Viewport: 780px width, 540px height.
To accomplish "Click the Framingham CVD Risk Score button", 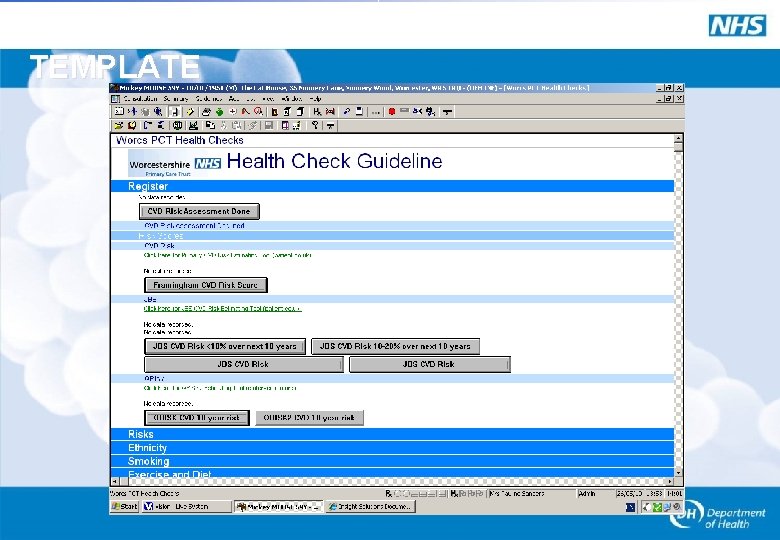I will [x=205, y=285].
